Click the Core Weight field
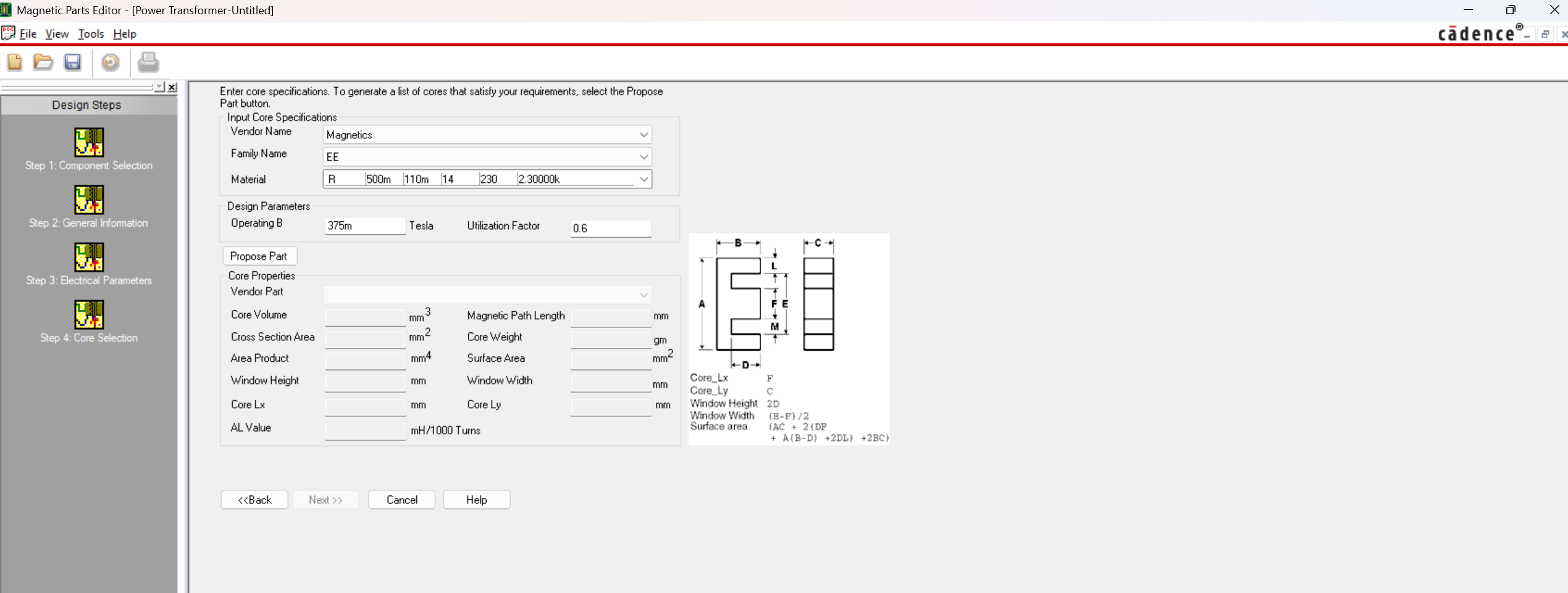The height and width of the screenshot is (593, 1568). 611,340
